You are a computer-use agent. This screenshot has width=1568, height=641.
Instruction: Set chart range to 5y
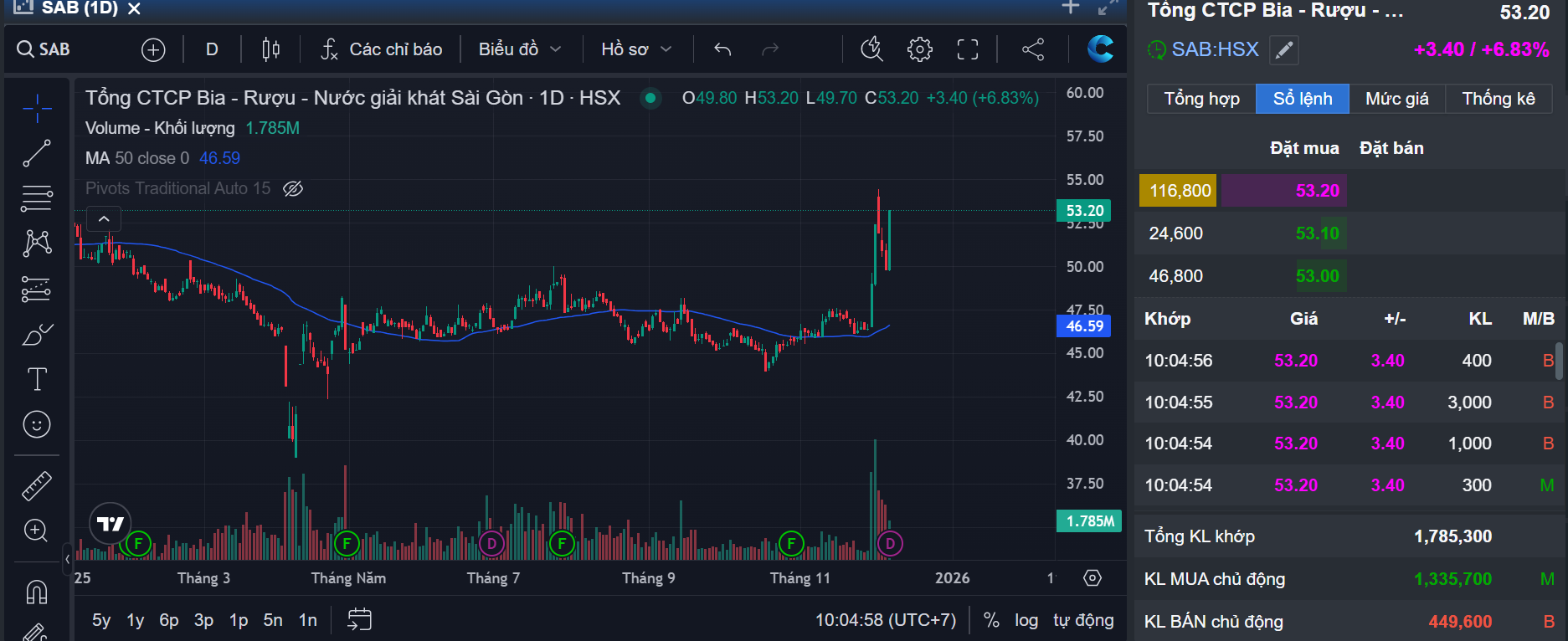pos(101,620)
